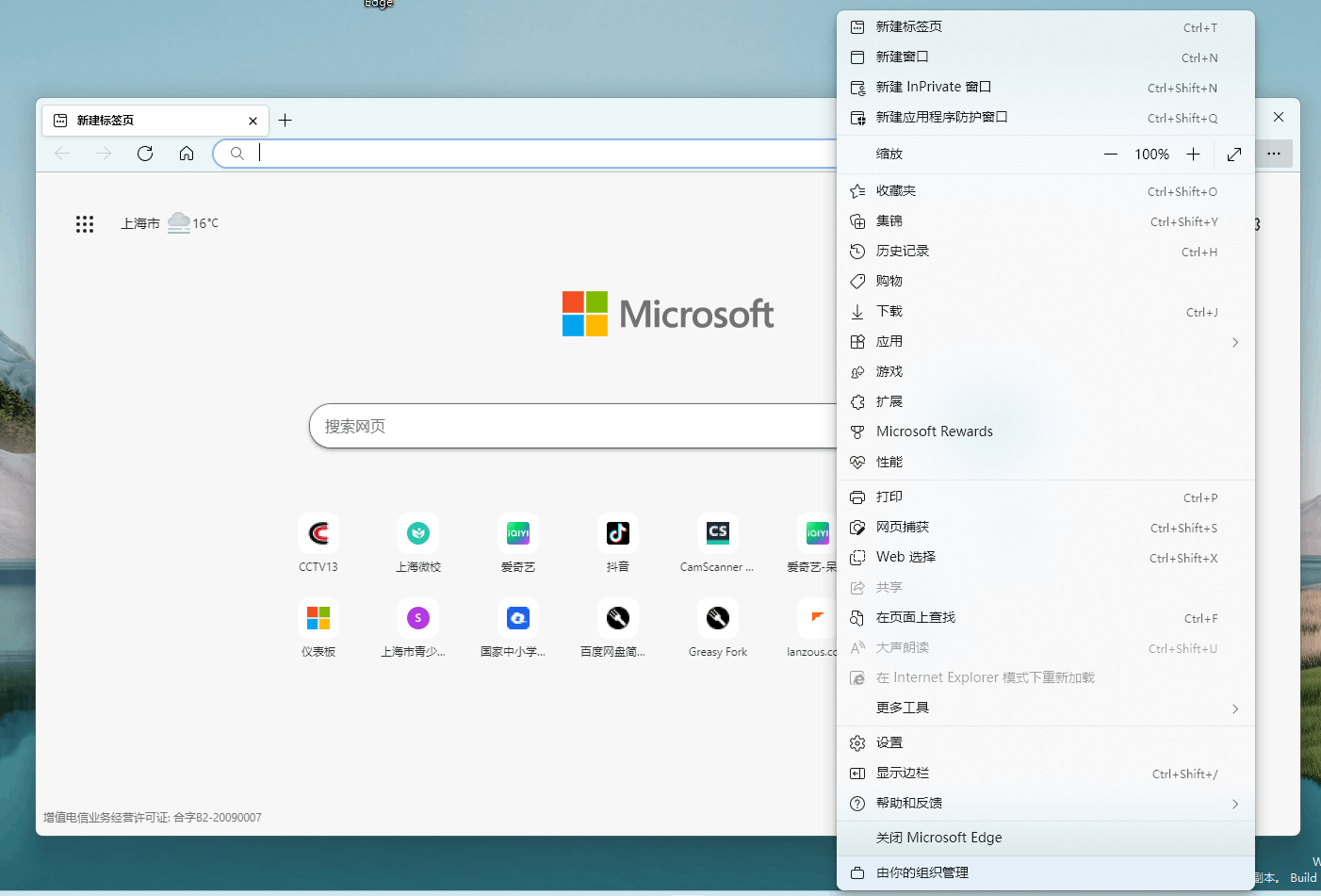
Task: Open the 抖音 quick link tile
Action: pyautogui.click(x=618, y=543)
